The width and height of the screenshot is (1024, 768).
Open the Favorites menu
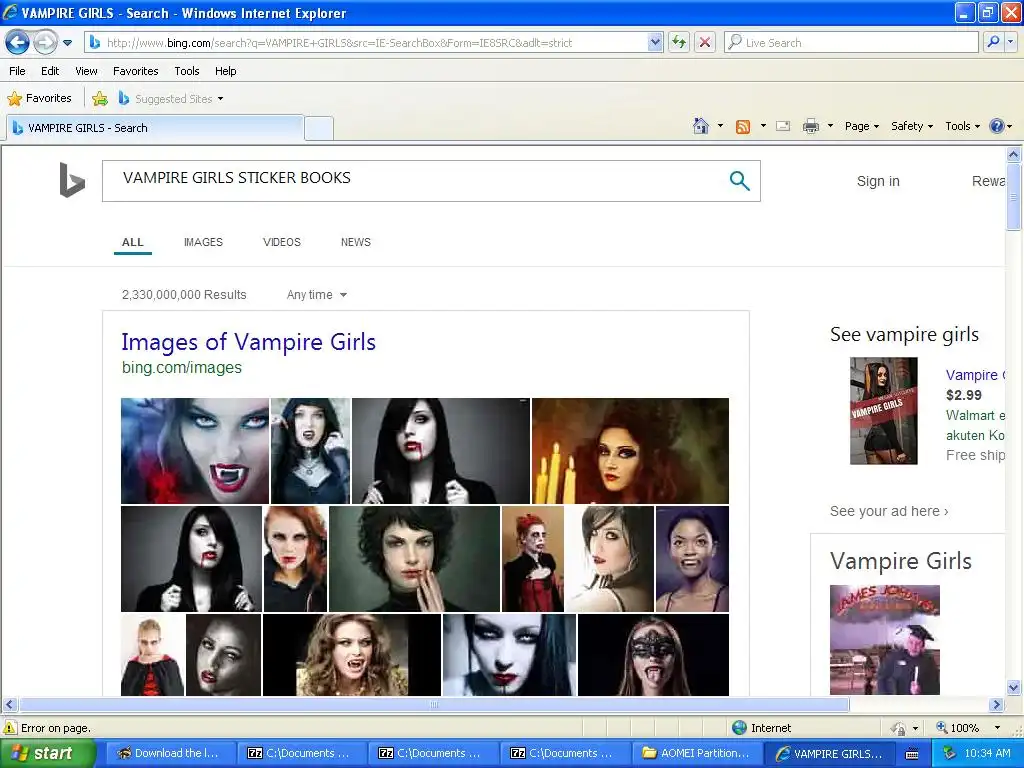(x=136, y=71)
